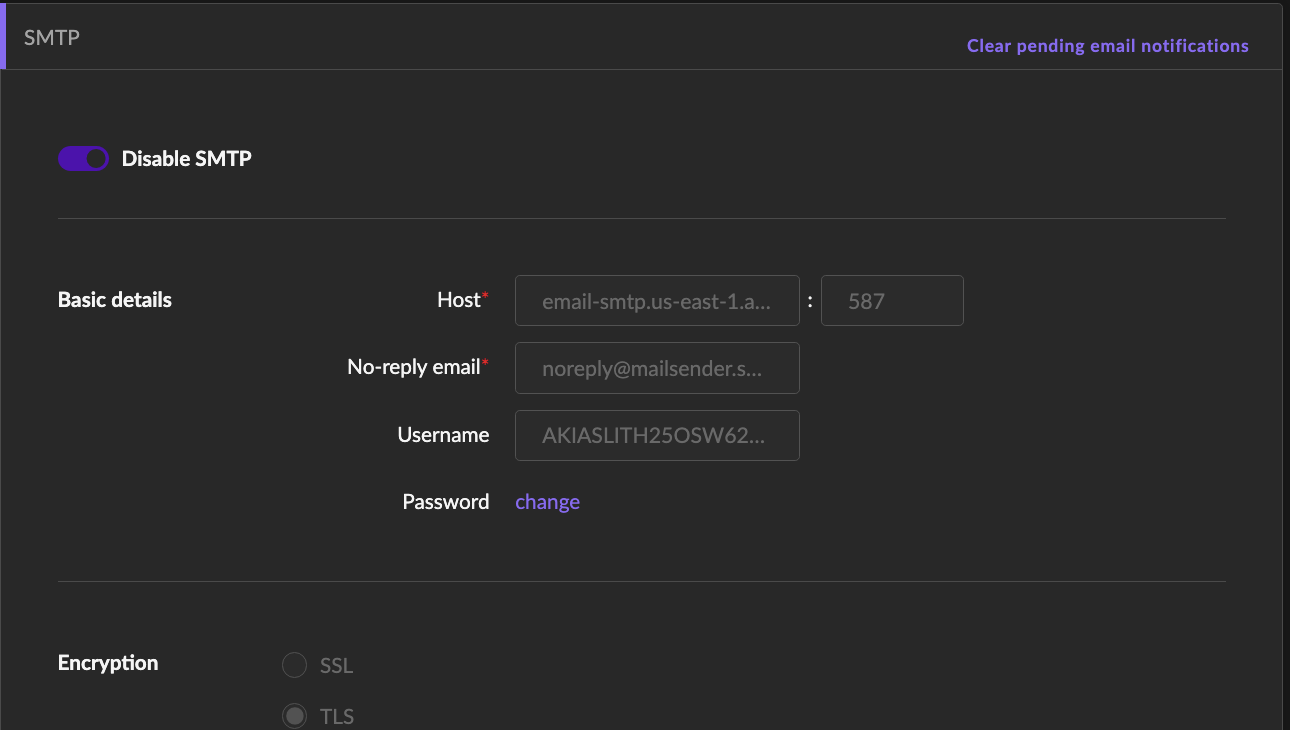Click the Username field label

443,435
